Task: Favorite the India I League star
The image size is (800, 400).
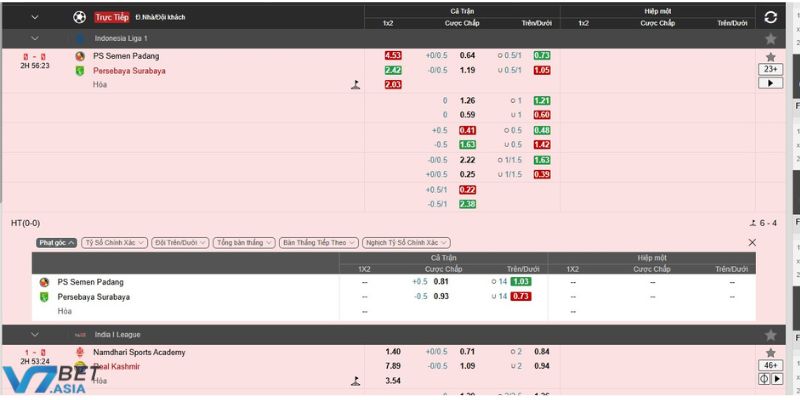Action: click(x=770, y=335)
